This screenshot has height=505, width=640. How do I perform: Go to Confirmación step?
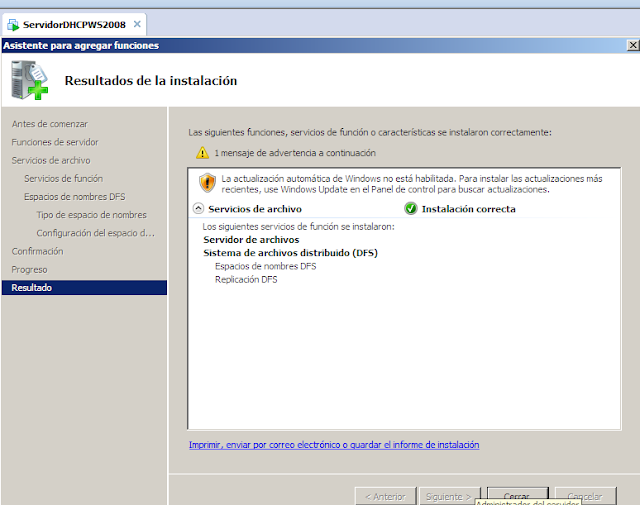(x=37, y=251)
